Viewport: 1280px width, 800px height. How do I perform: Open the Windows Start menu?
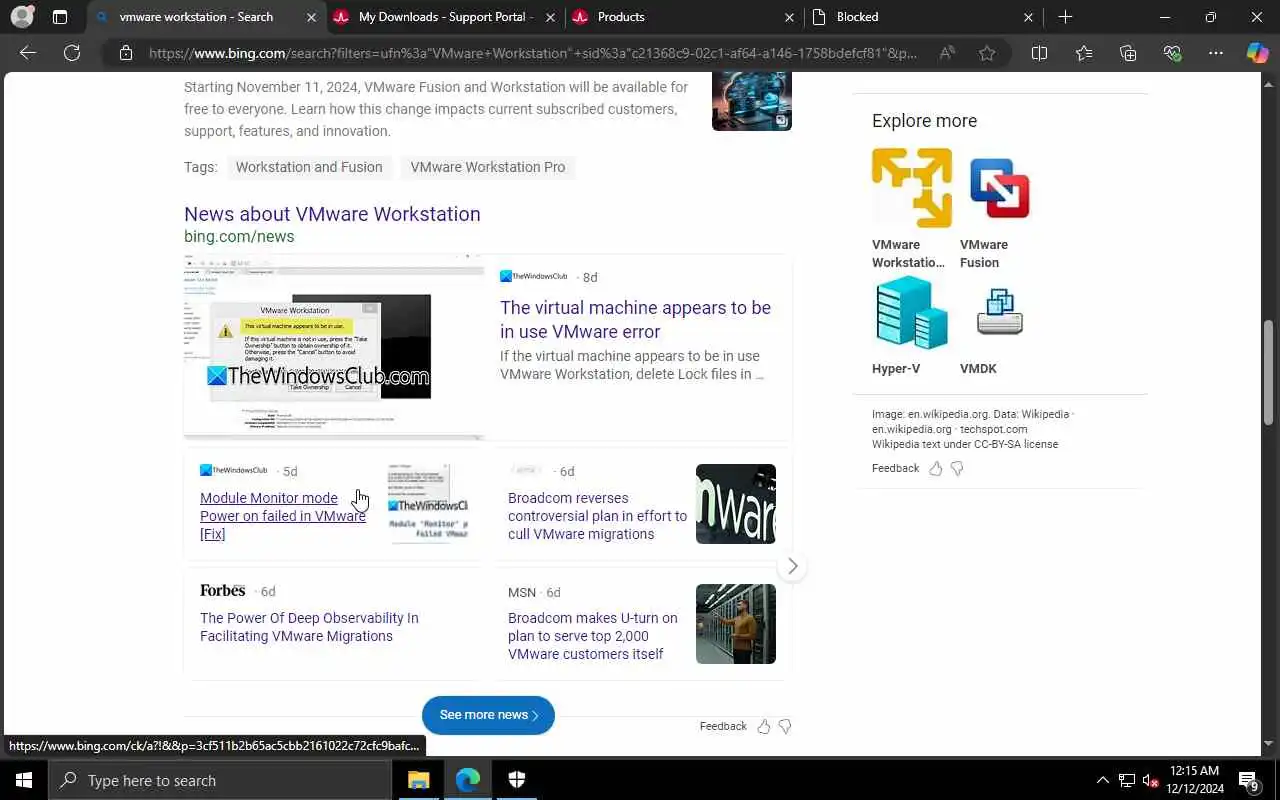tap(24, 780)
